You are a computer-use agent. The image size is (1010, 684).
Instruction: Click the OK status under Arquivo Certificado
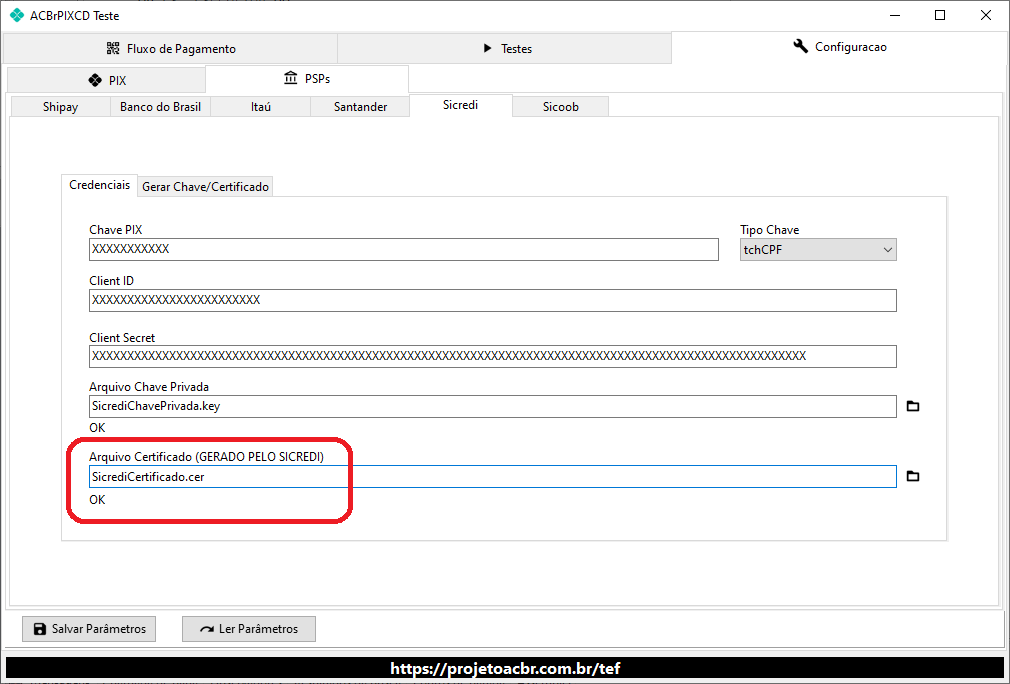tap(97, 500)
